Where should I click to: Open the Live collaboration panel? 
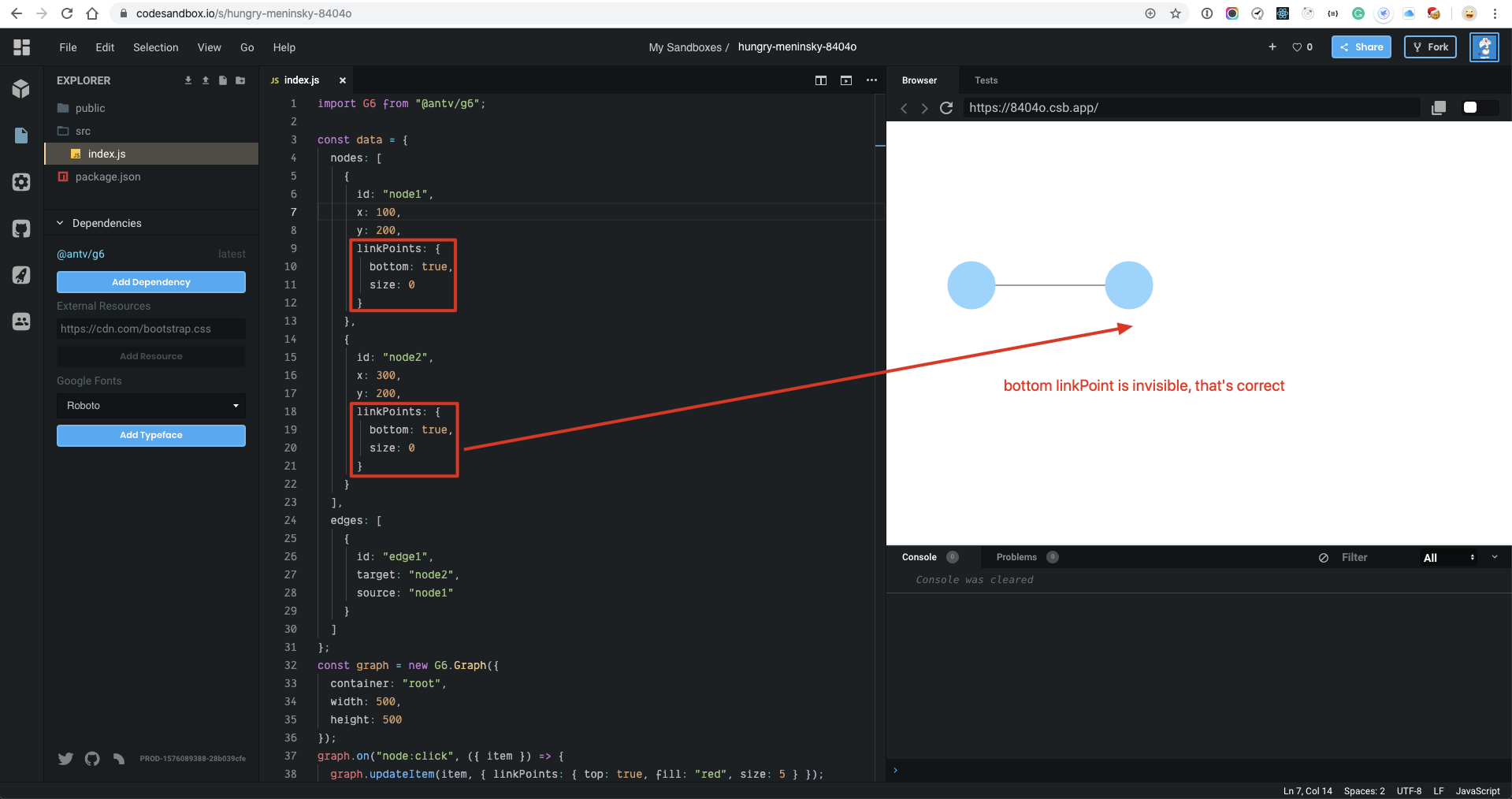tap(20, 321)
